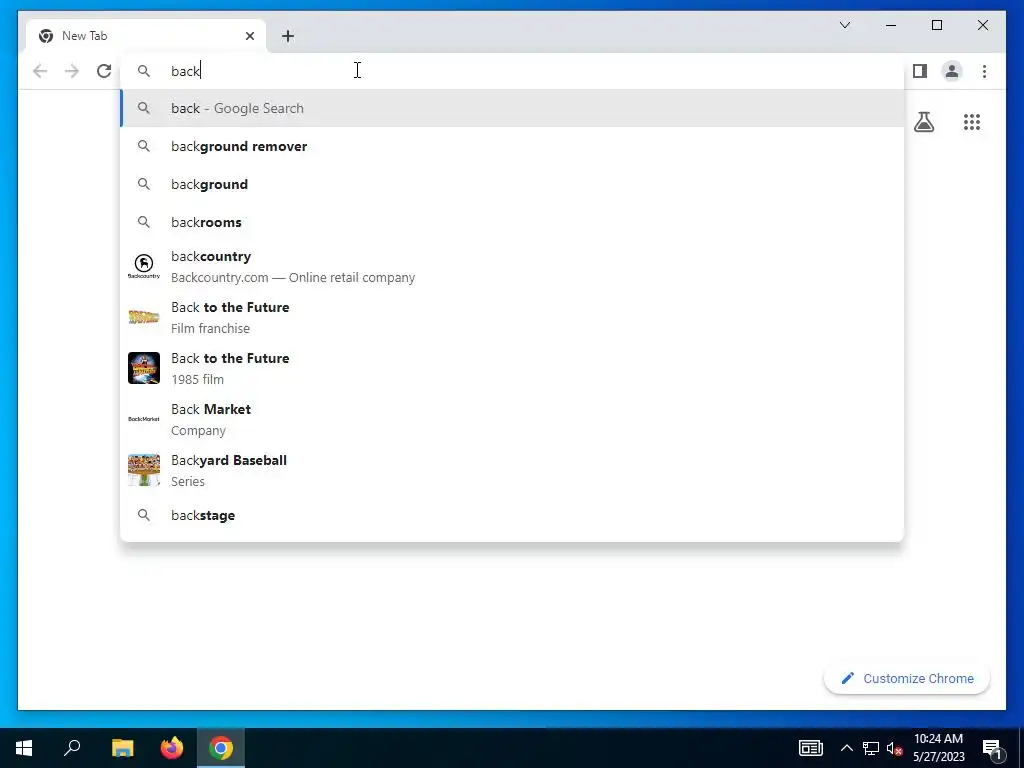Click Chrome icon in taskbar
Image resolution: width=1024 pixels, height=768 pixels.
tap(221, 748)
